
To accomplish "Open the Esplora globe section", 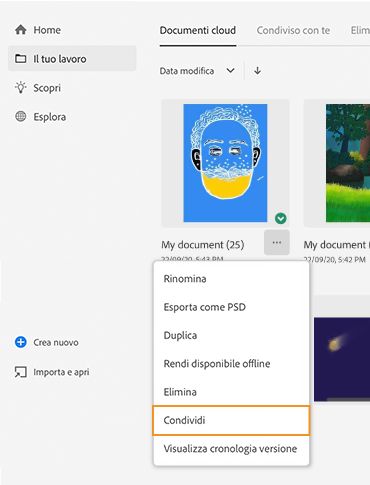I will pyautogui.click(x=41, y=117).
